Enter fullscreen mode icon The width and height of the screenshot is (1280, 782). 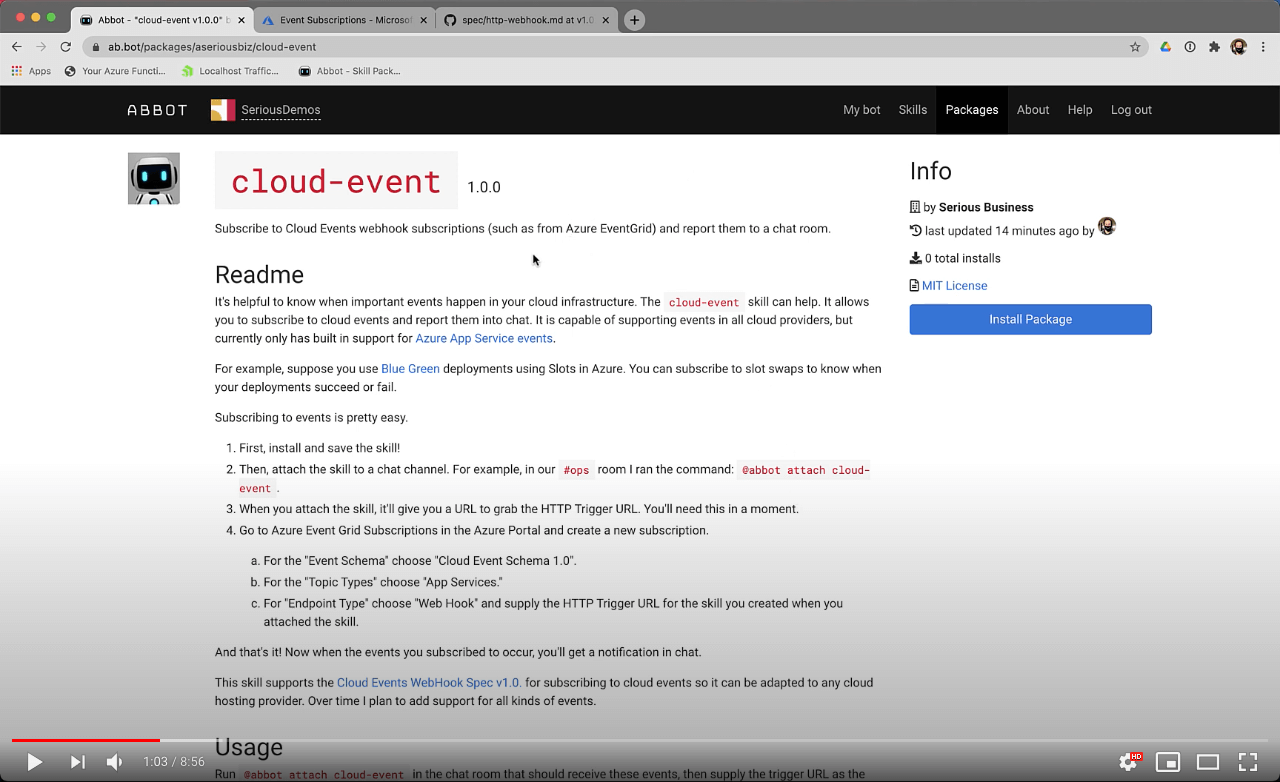pyautogui.click(x=1248, y=762)
